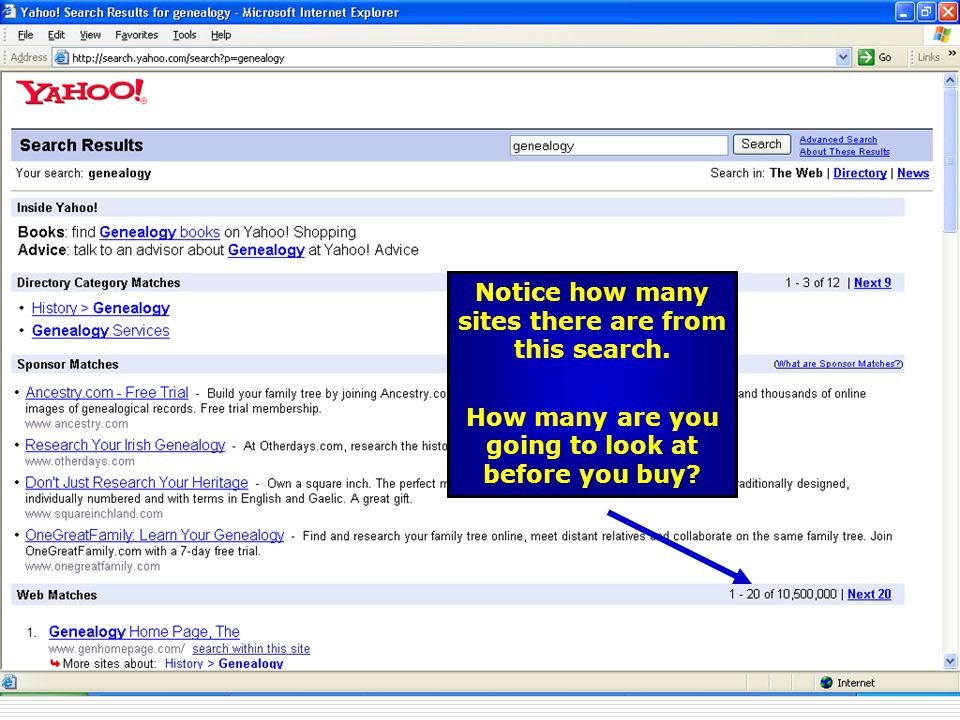Click the scrollbar up arrow
The width and height of the screenshot is (960, 720).
click(950, 80)
